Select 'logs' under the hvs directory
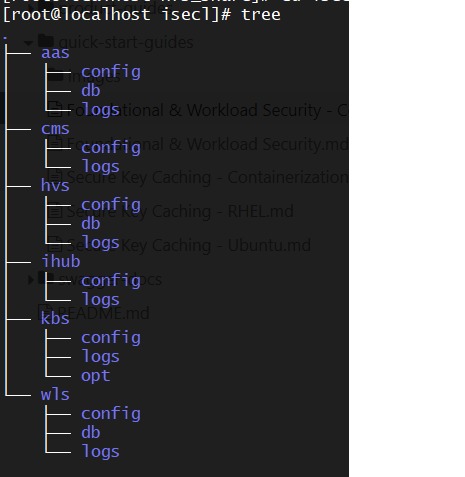 [100, 242]
